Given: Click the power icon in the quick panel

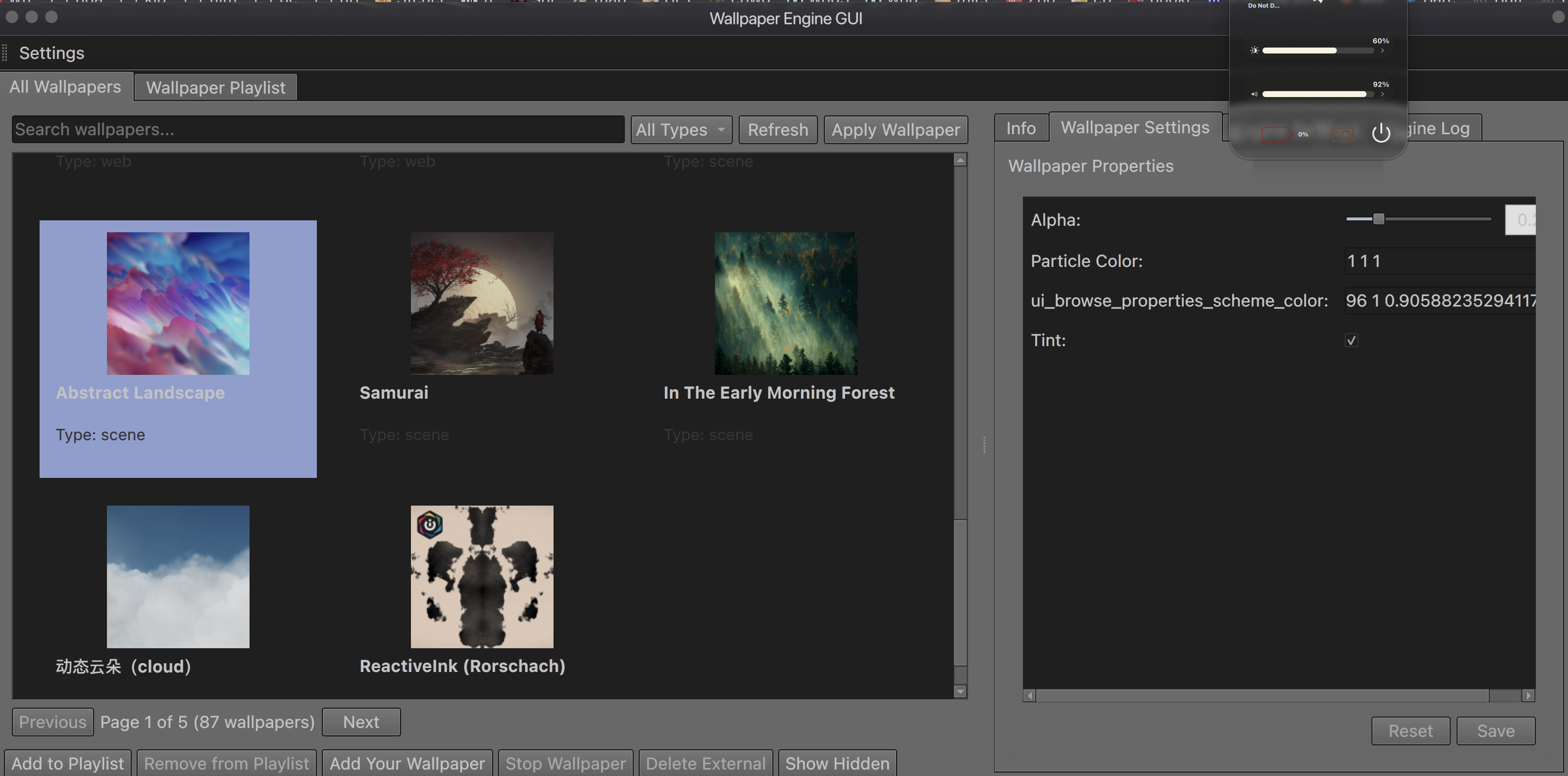Looking at the screenshot, I should click(x=1380, y=133).
